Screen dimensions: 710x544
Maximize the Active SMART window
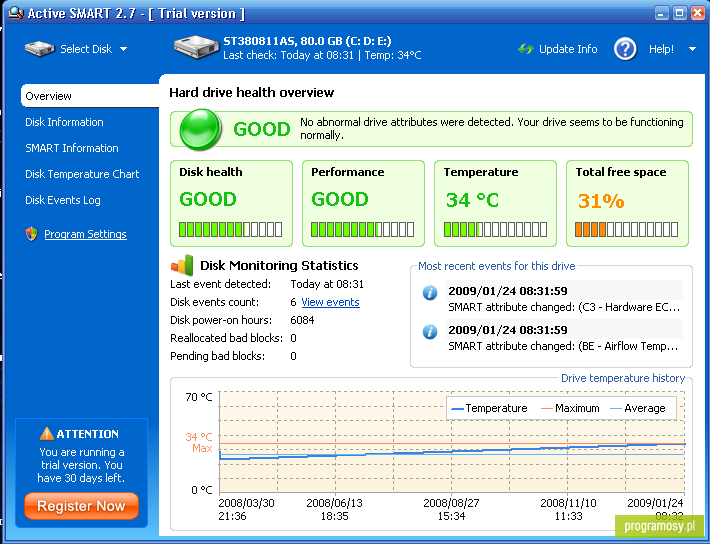pyautogui.click(x=680, y=13)
